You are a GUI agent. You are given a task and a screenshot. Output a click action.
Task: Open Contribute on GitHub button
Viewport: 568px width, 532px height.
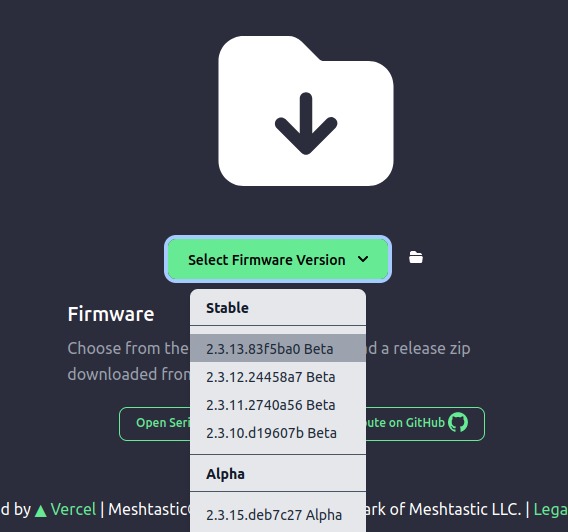pos(425,423)
